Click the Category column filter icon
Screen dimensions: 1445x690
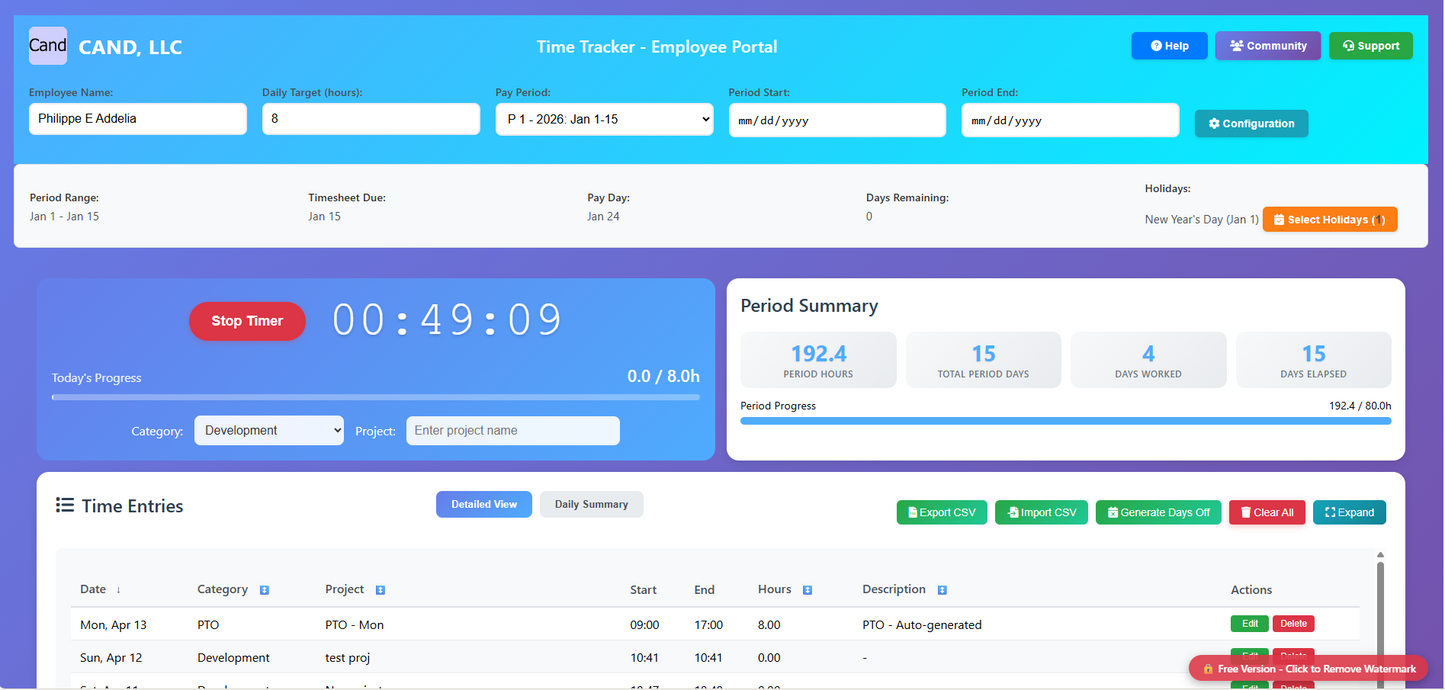click(x=264, y=590)
